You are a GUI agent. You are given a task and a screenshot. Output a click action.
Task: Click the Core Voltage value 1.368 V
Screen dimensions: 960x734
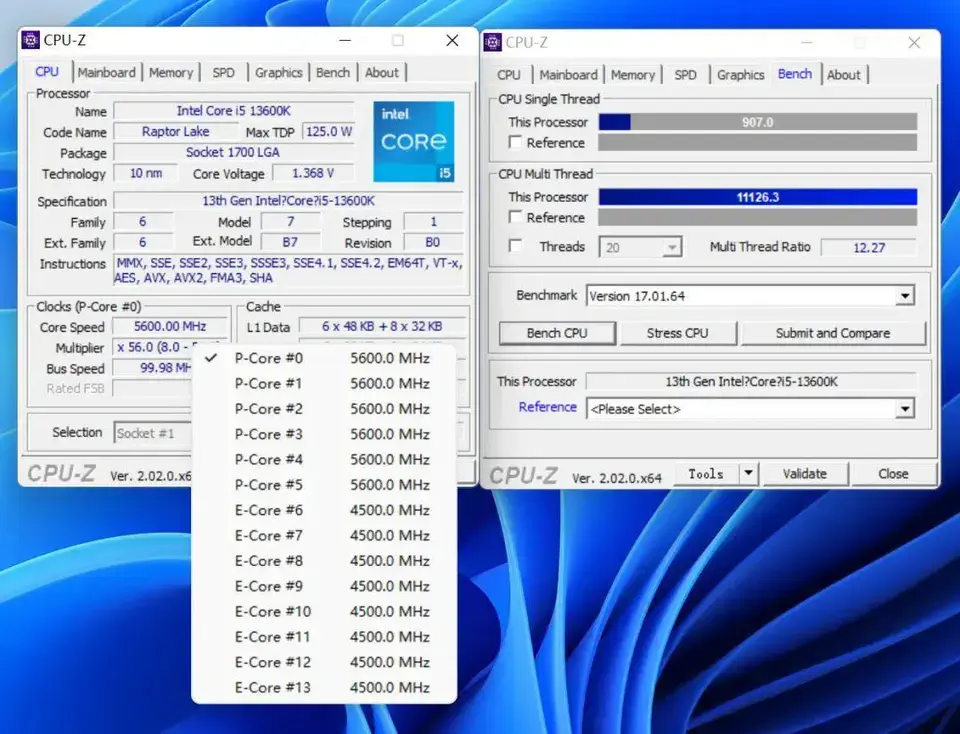313,173
